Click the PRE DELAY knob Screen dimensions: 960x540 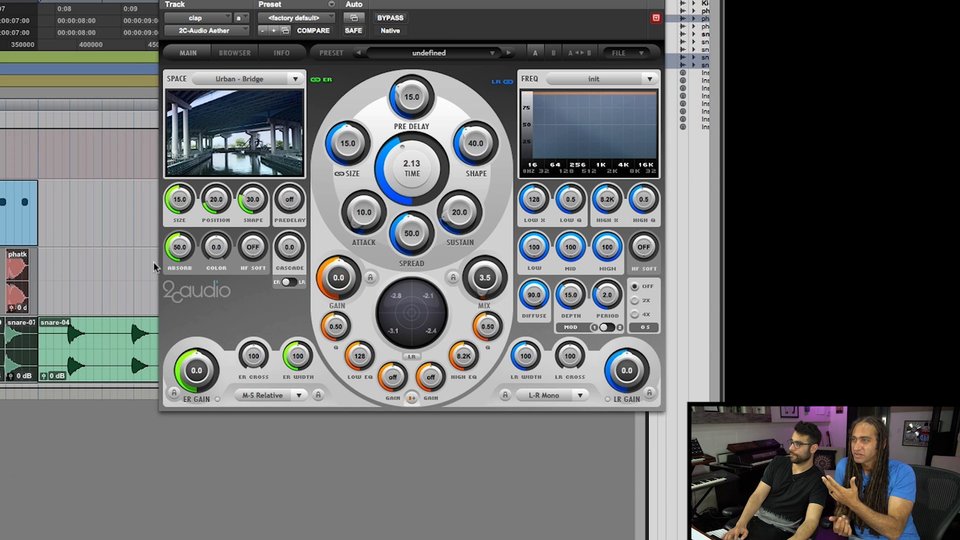coord(411,97)
